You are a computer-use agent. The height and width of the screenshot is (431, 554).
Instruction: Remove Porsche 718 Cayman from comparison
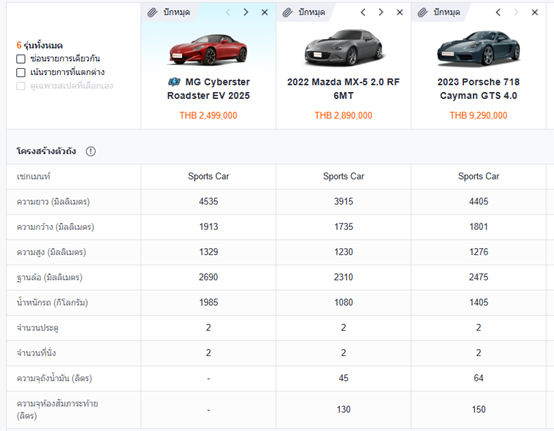coord(535,12)
